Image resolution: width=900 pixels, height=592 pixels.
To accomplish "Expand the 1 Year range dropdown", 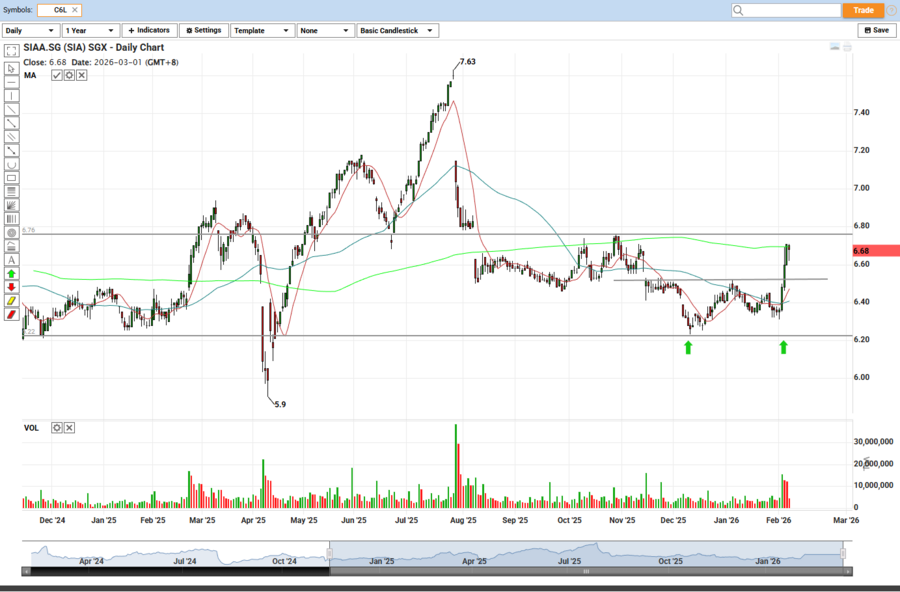I will point(90,31).
